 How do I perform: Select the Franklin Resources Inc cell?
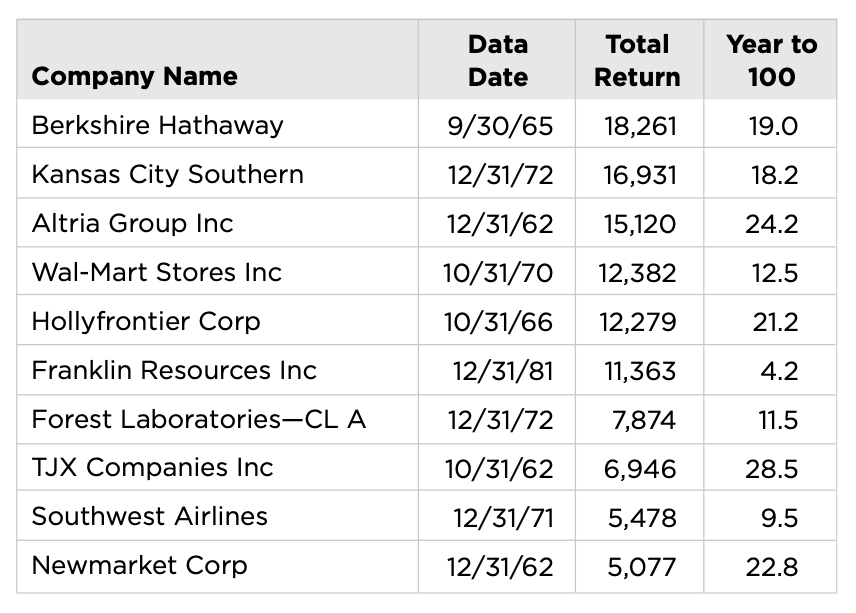[174, 371]
